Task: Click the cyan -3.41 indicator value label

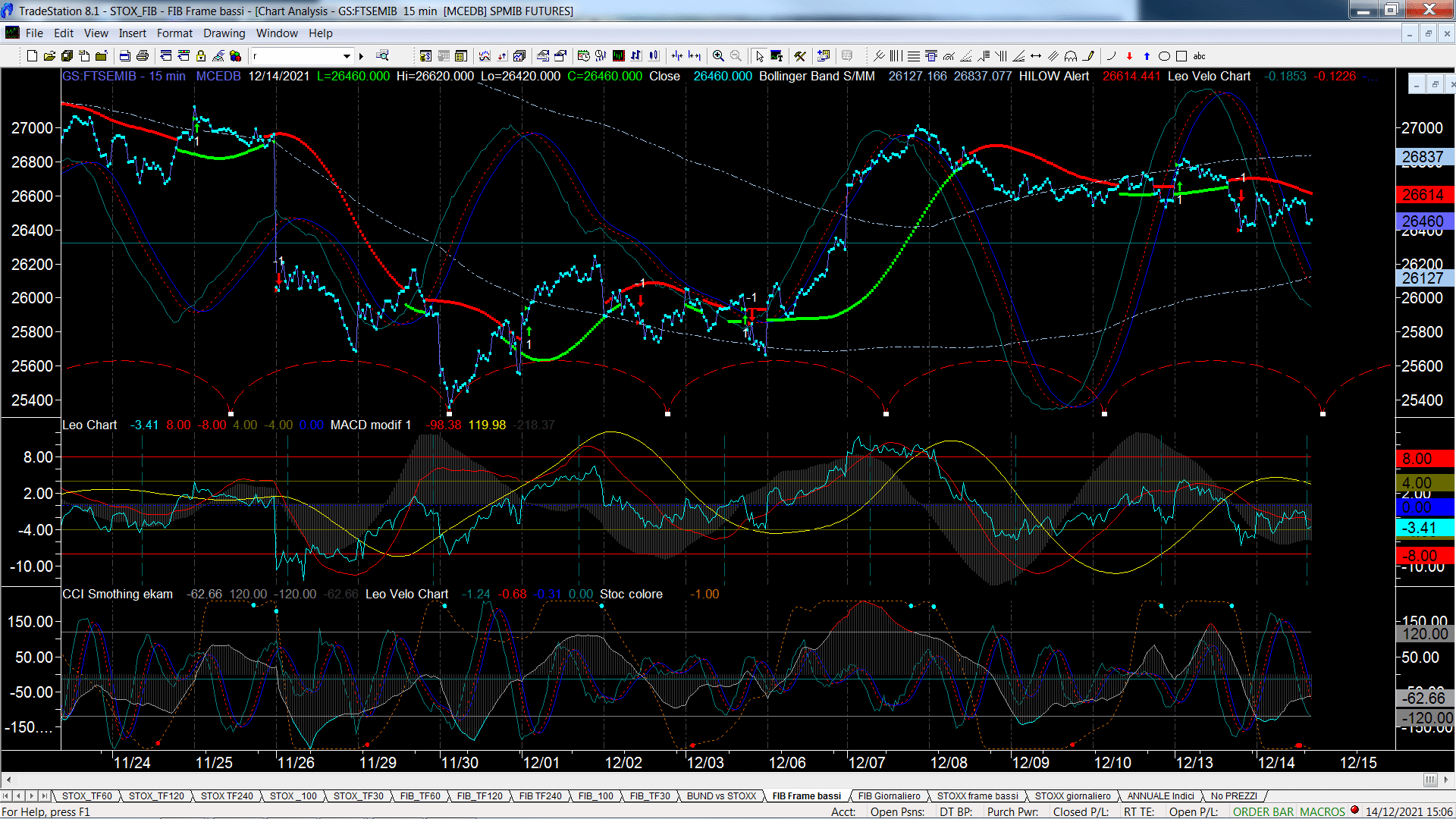Action: point(1424,528)
